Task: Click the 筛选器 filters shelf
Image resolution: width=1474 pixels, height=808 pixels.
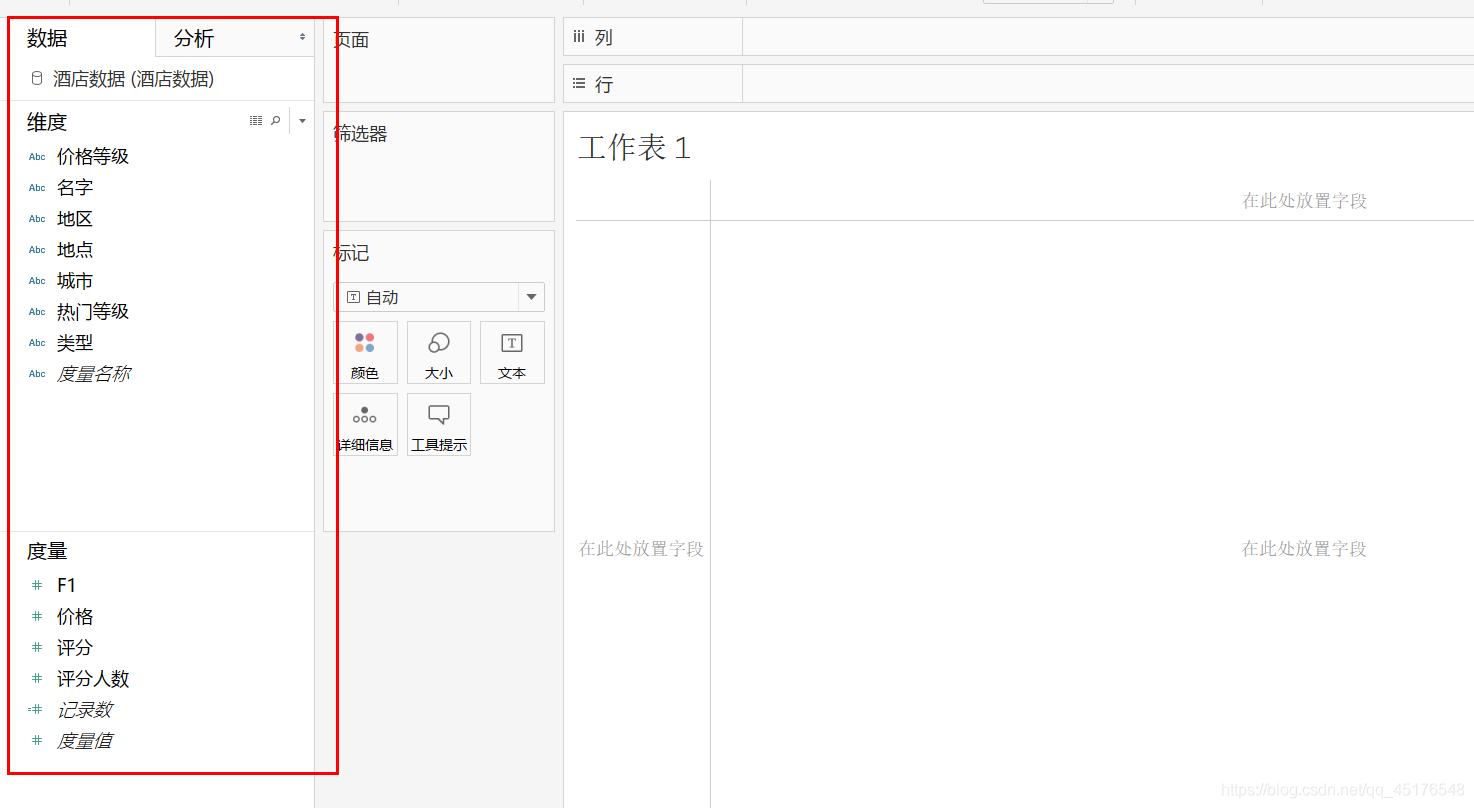Action: tap(439, 167)
